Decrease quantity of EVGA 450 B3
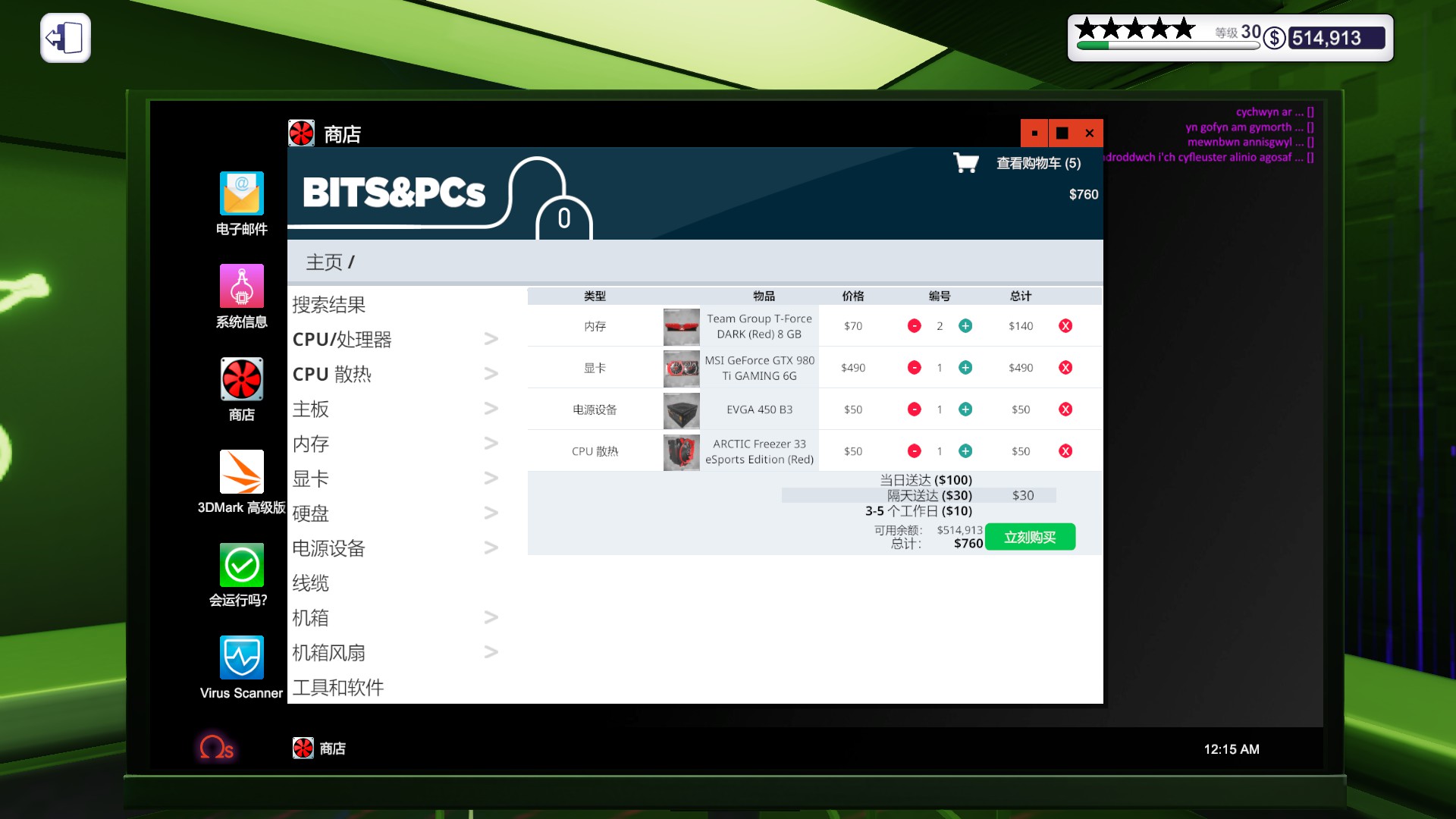This screenshot has width=1456, height=819. [x=915, y=409]
